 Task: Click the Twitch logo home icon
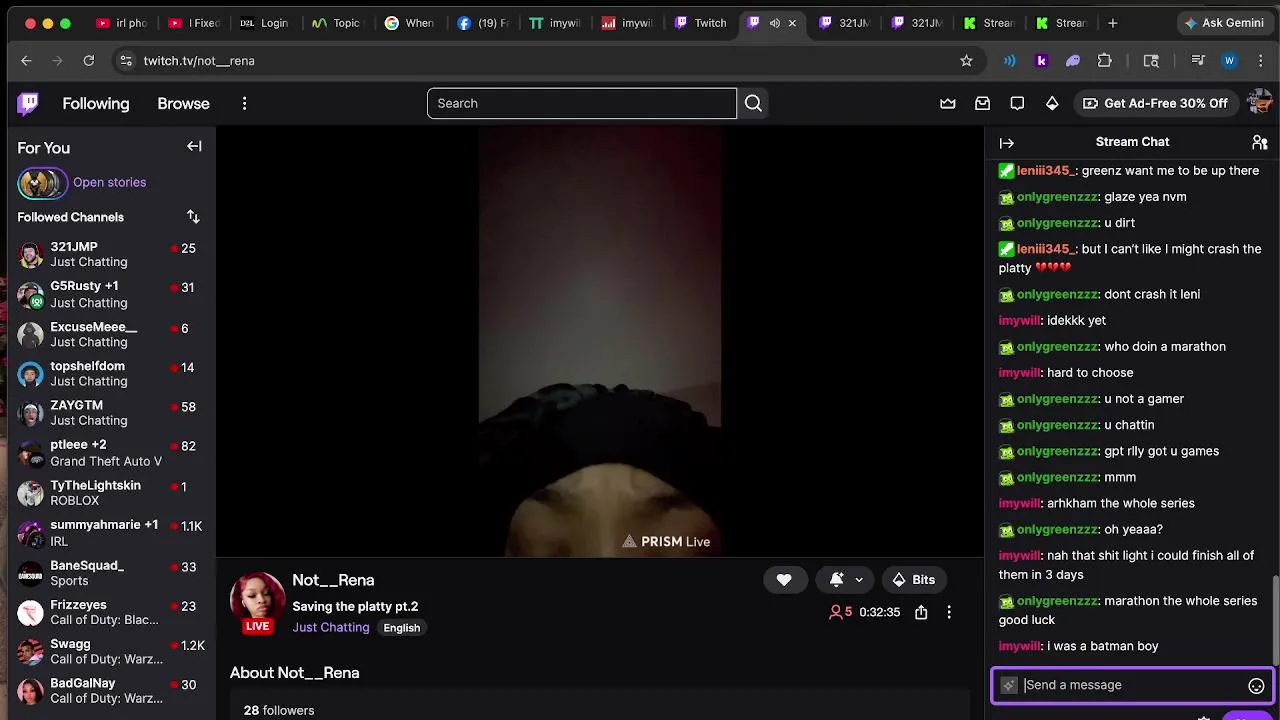pyautogui.click(x=28, y=103)
